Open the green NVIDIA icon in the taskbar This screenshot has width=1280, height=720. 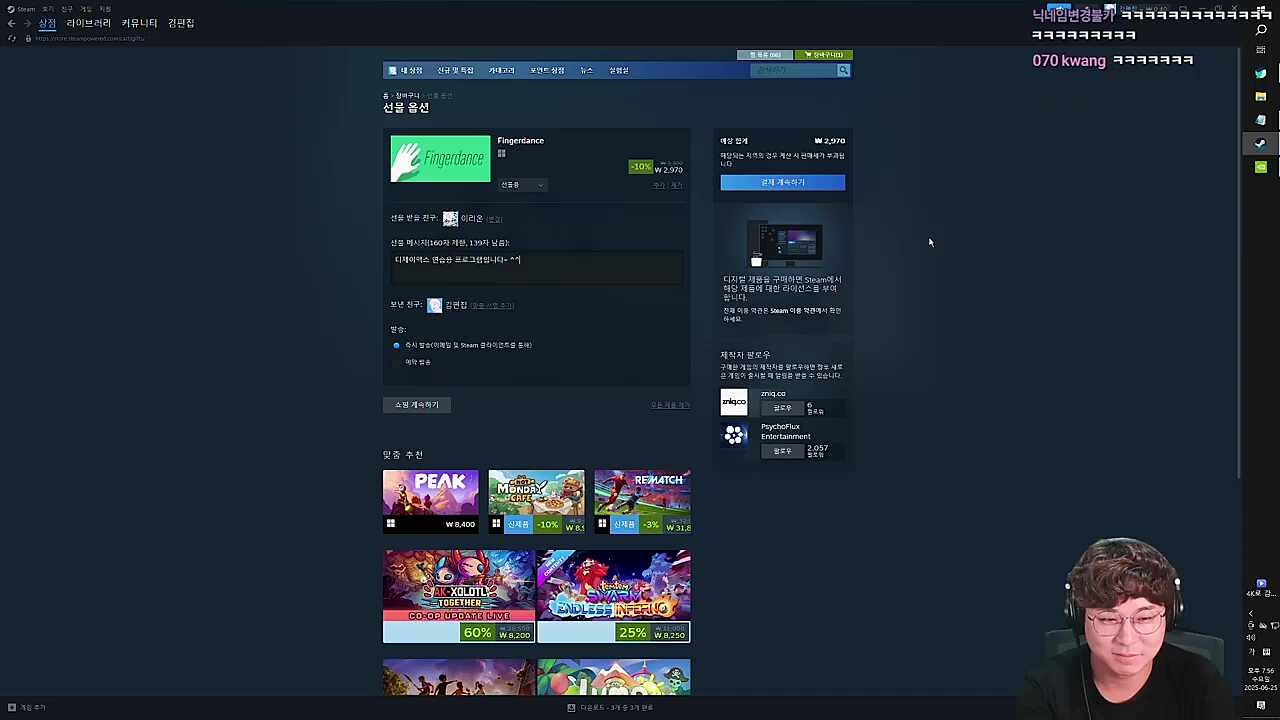(1261, 167)
